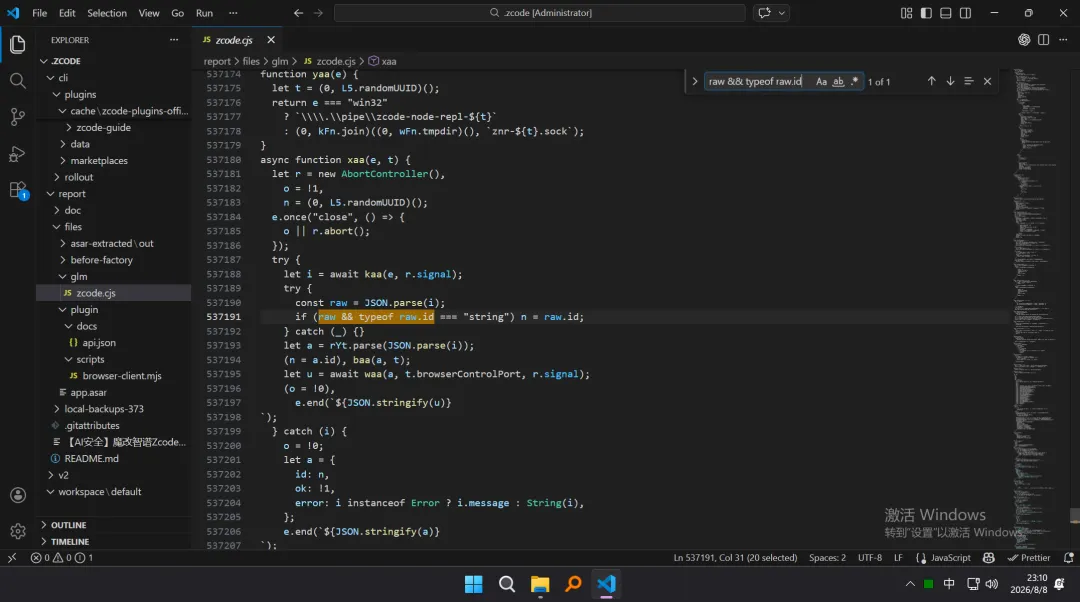The width and height of the screenshot is (1080, 602).
Task: Open the Copilot chat icon in title bar
Action: 764,12
